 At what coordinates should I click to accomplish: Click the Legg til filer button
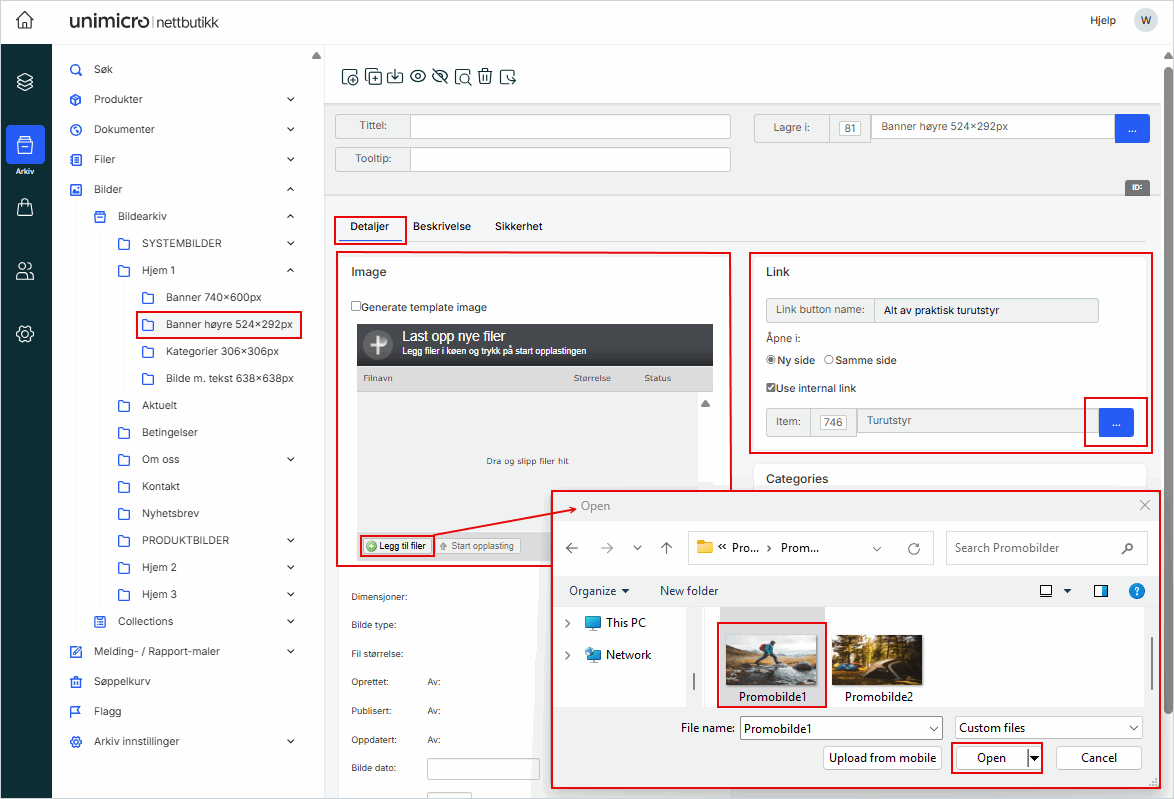397,546
